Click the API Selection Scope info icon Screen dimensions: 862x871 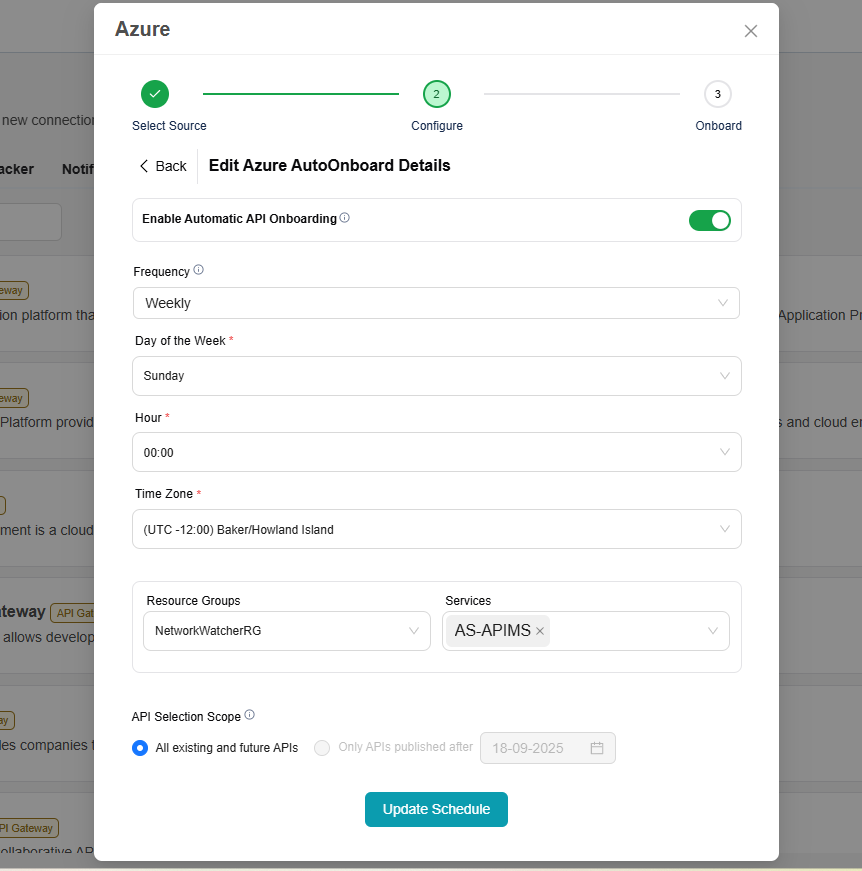coord(250,715)
